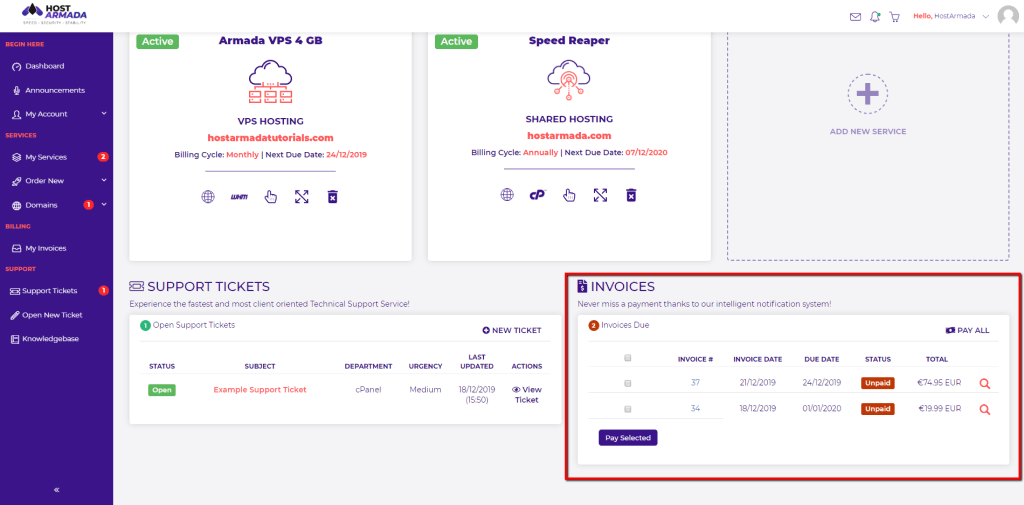Open the Example Support Ticket subject link

260,389
